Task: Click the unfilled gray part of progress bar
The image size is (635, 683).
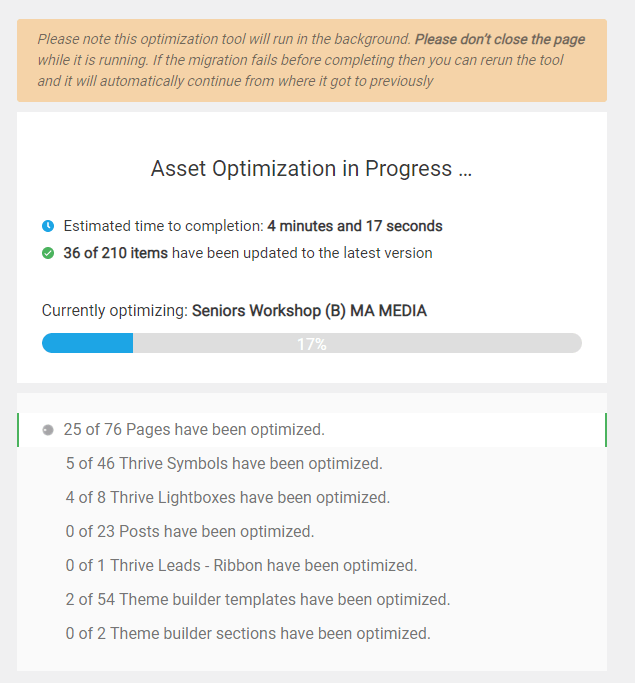Action: point(358,343)
